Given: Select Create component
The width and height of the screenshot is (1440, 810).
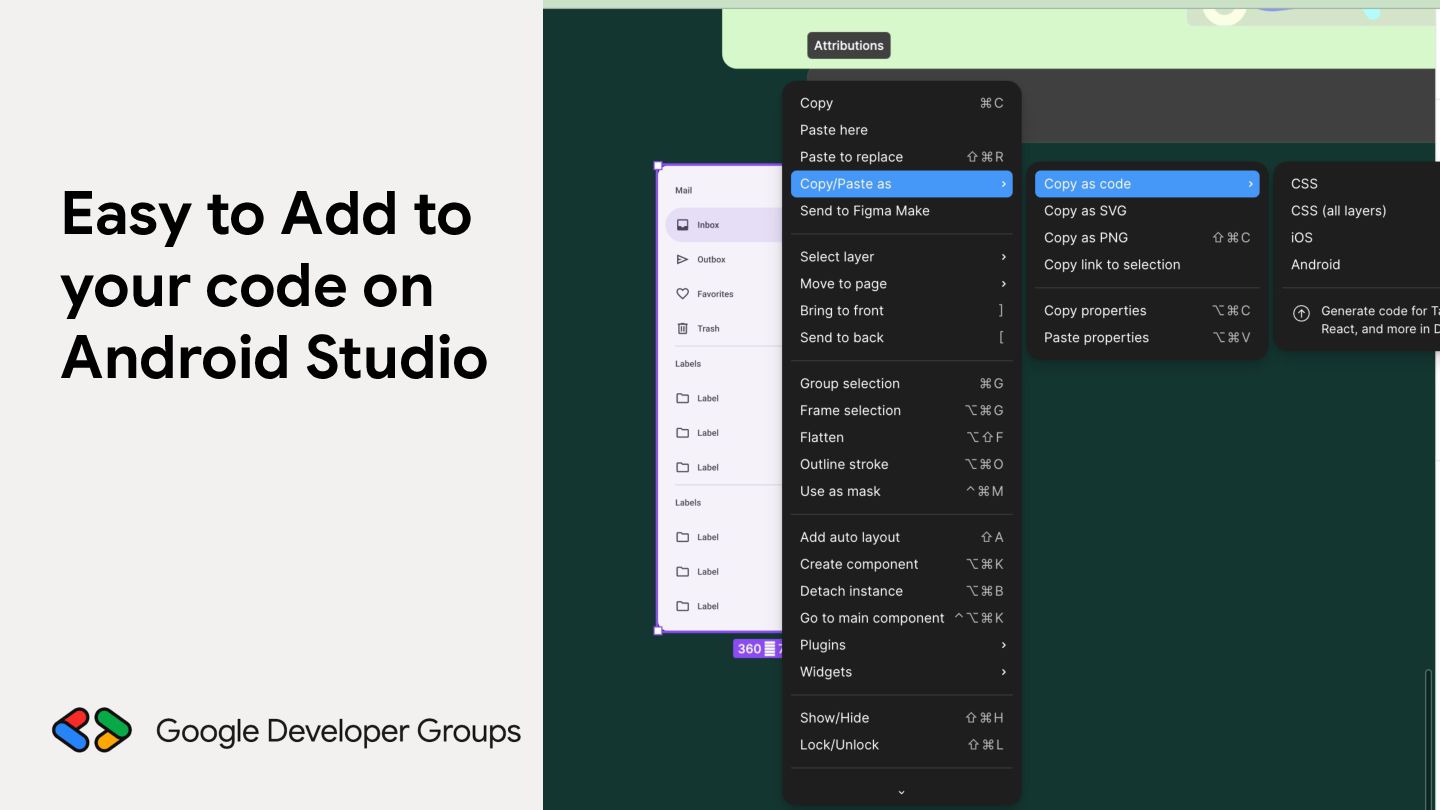Looking at the screenshot, I should [901, 565].
